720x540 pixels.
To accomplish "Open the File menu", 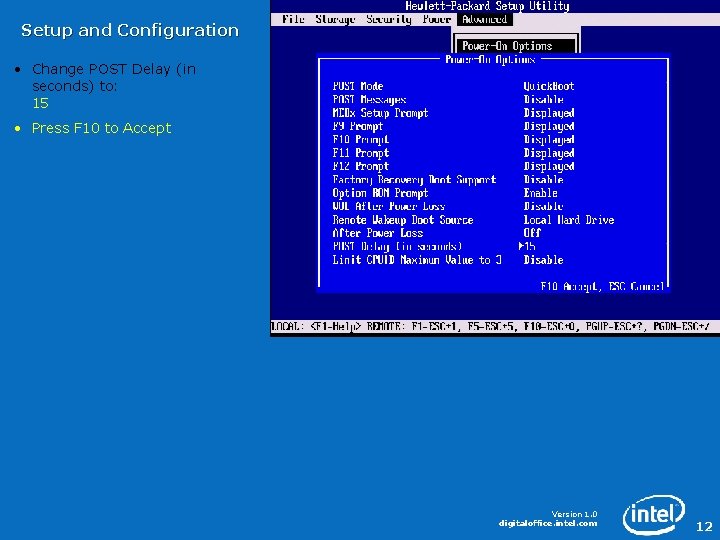I will pyautogui.click(x=293, y=19).
